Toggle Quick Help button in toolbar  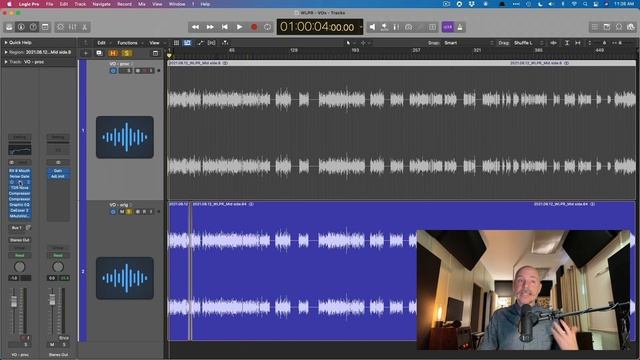(33, 27)
